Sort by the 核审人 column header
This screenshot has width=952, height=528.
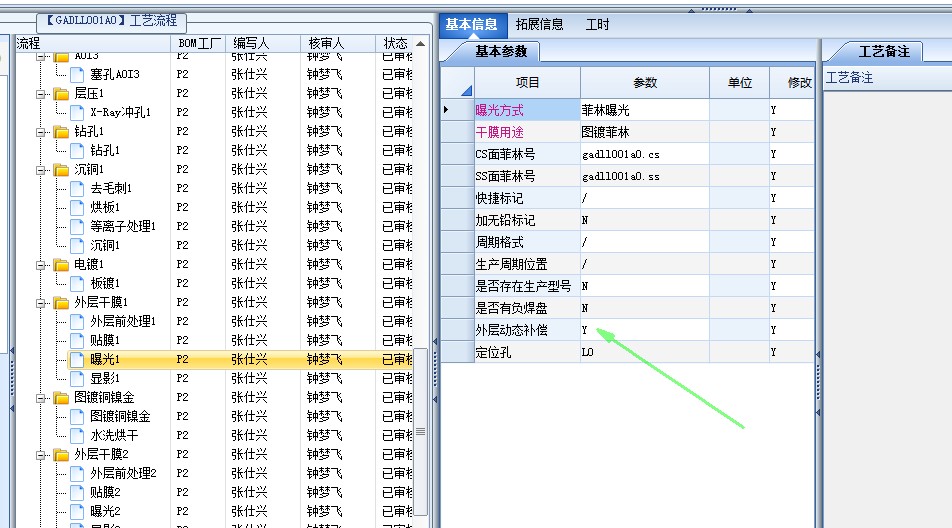(338, 43)
